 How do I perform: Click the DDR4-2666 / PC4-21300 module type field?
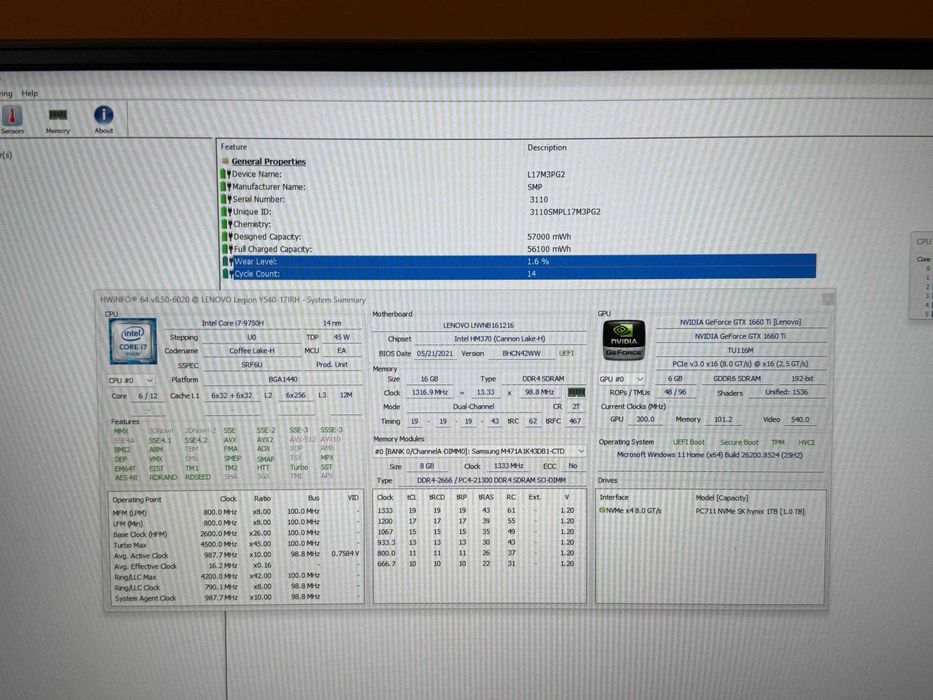tap(491, 480)
